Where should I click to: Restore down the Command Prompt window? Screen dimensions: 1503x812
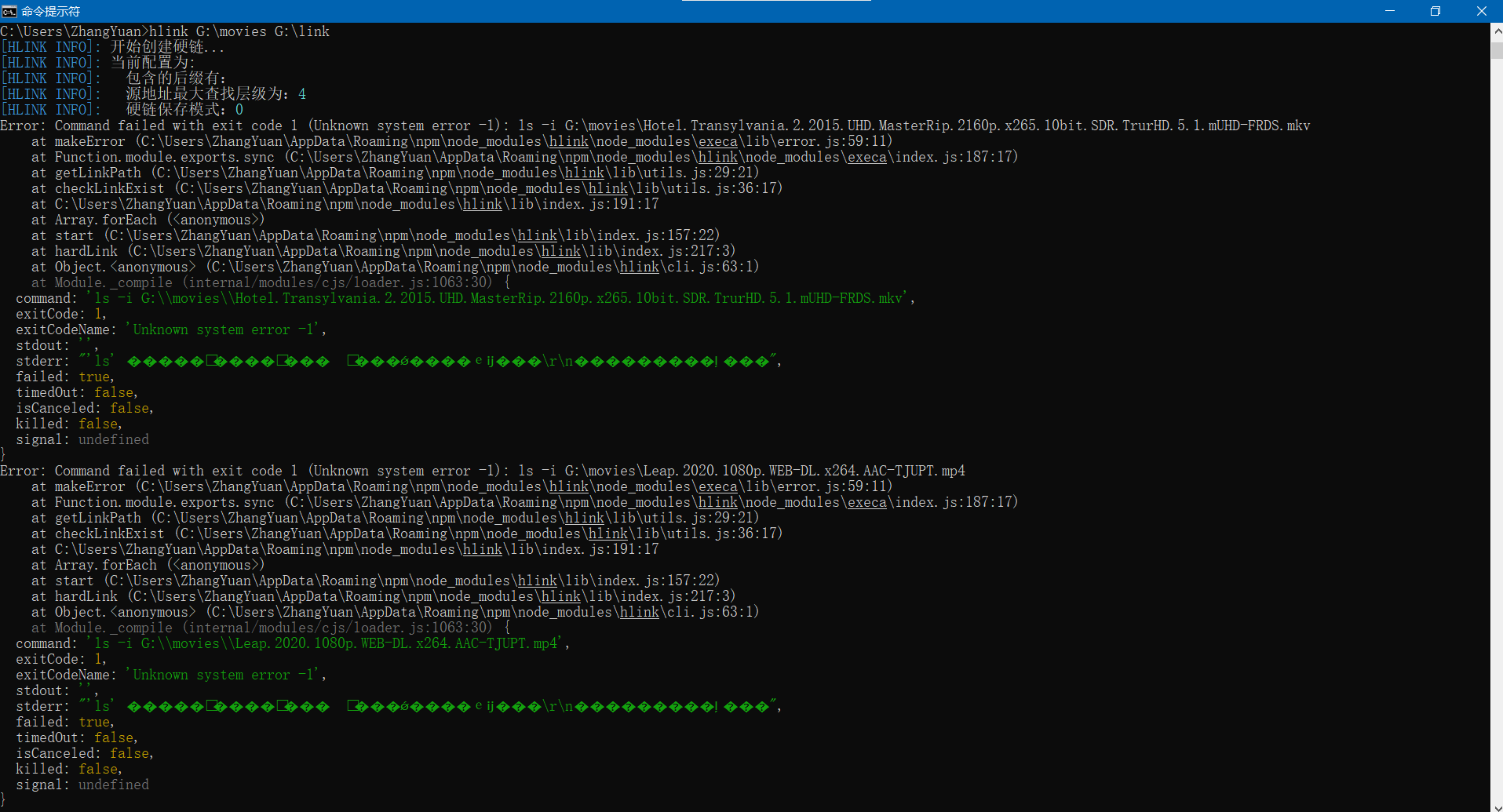pos(1436,11)
